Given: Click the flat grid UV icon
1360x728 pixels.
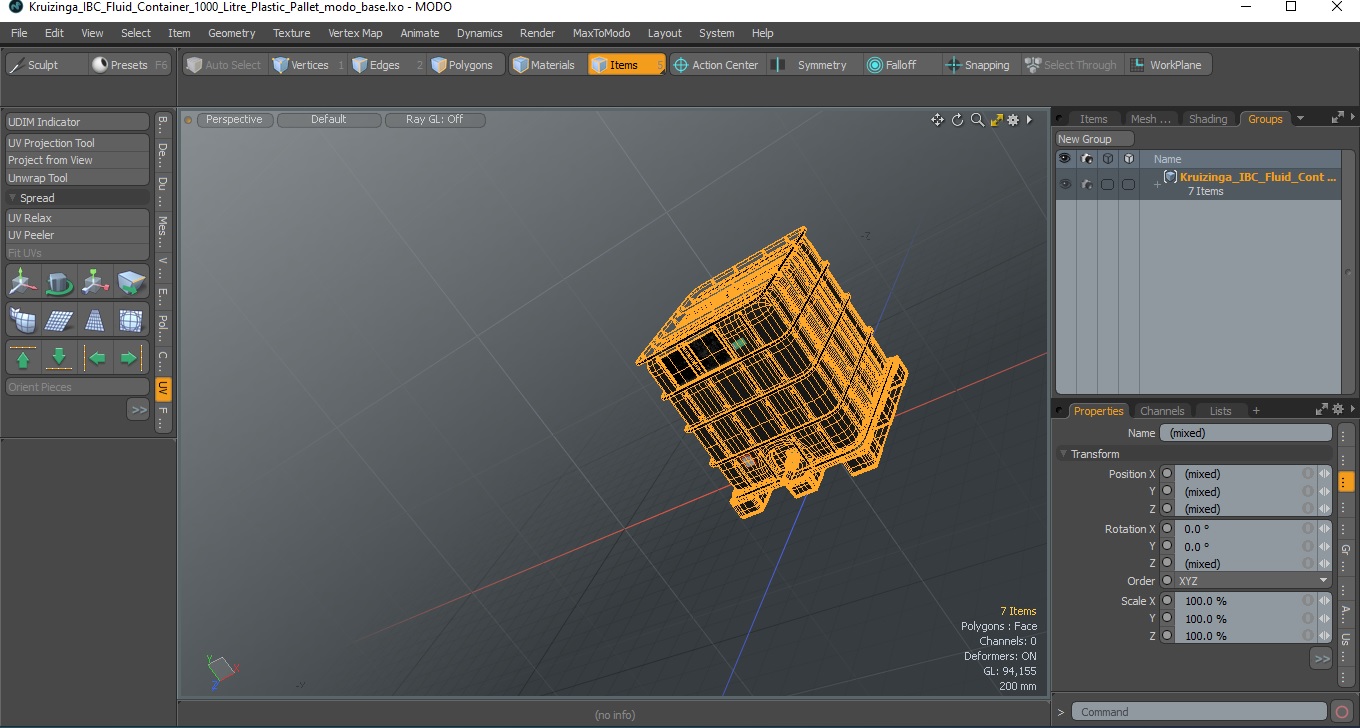Looking at the screenshot, I should (x=59, y=320).
